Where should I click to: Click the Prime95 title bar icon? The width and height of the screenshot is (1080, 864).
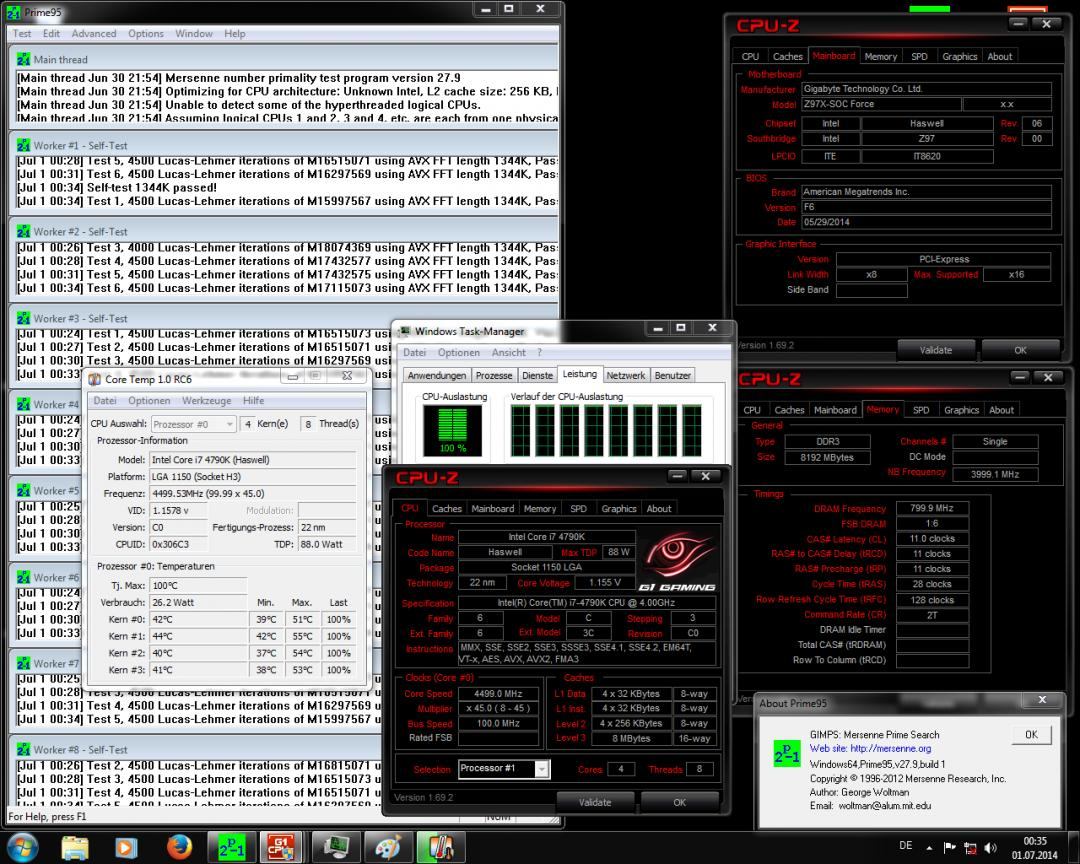[x=14, y=12]
